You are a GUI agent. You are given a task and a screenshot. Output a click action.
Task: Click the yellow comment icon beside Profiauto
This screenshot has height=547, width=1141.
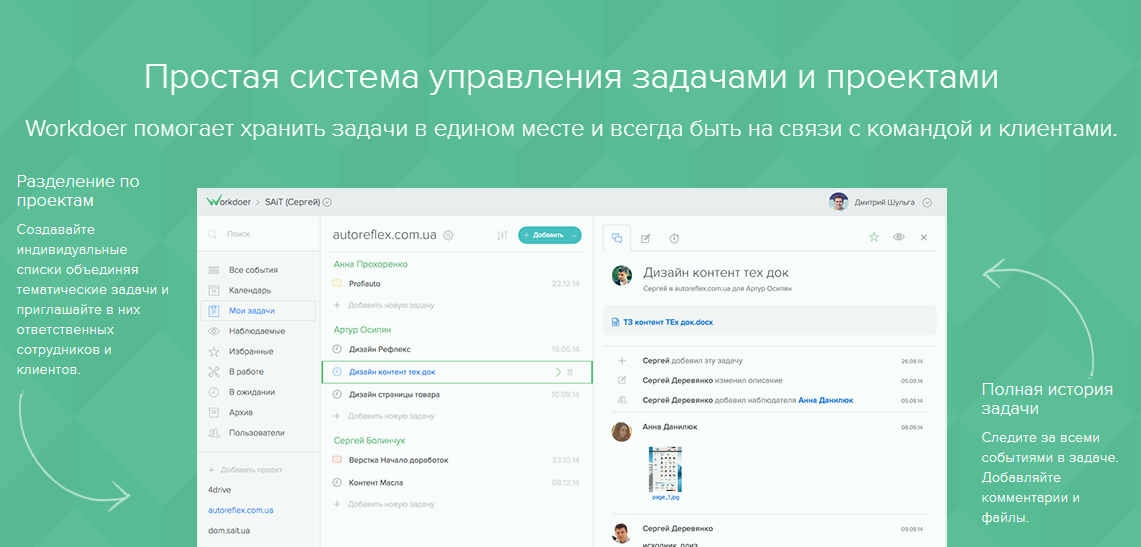pos(336,284)
